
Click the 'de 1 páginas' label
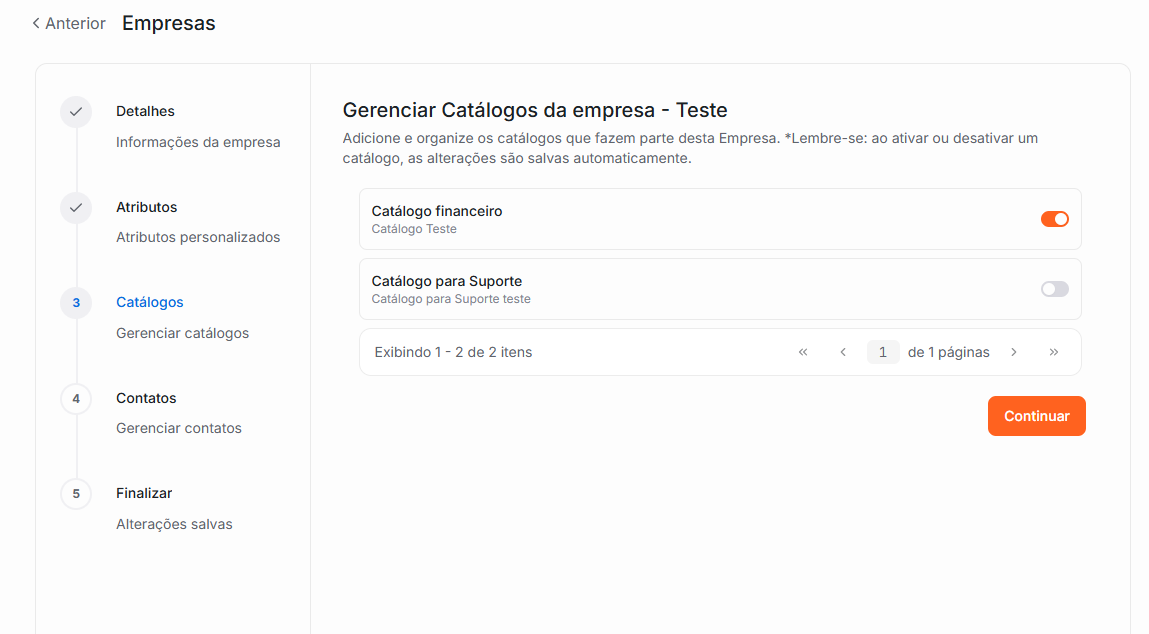pyautogui.click(x=948, y=353)
